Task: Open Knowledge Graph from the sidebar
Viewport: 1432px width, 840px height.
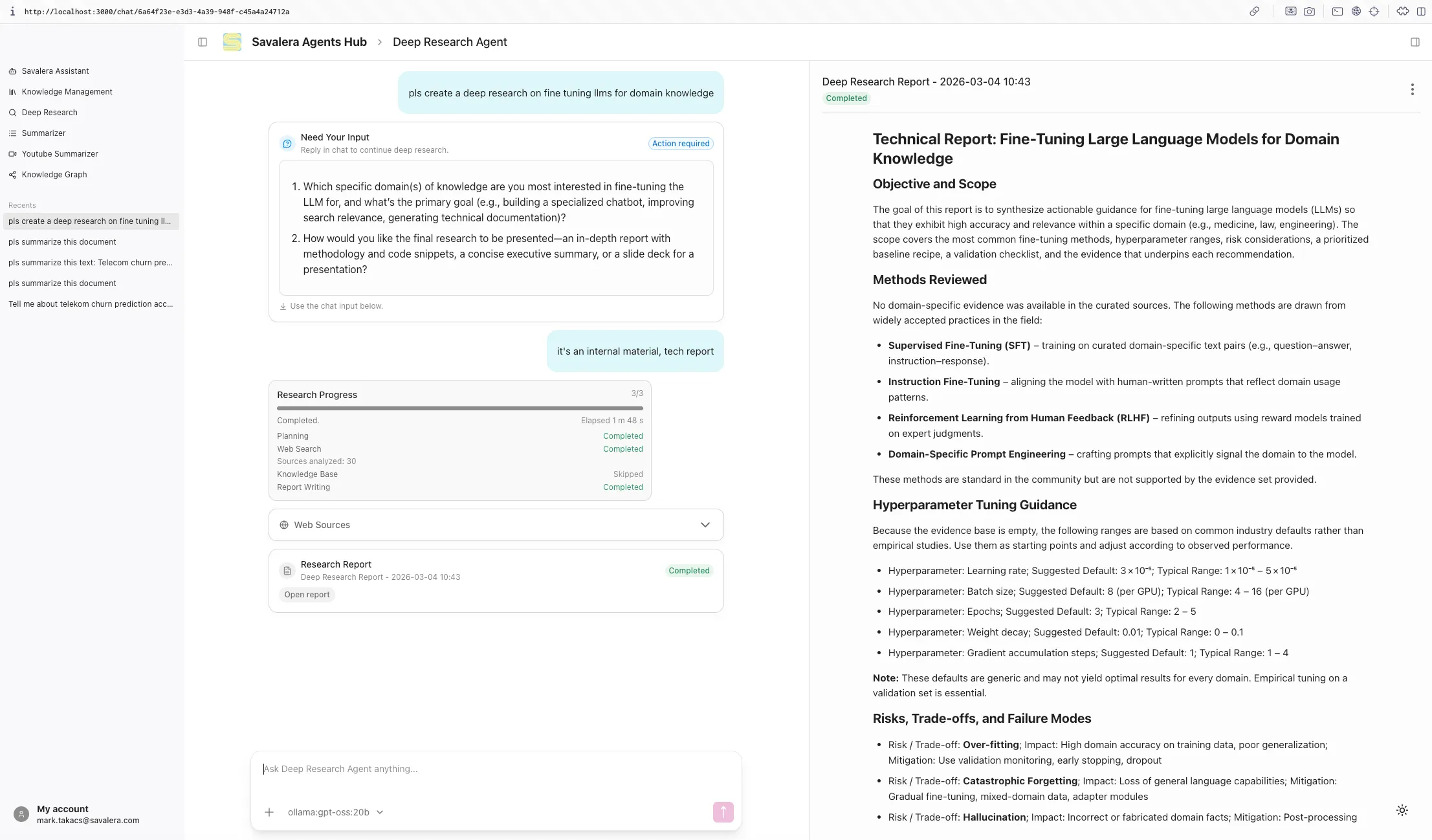Action: [54, 175]
